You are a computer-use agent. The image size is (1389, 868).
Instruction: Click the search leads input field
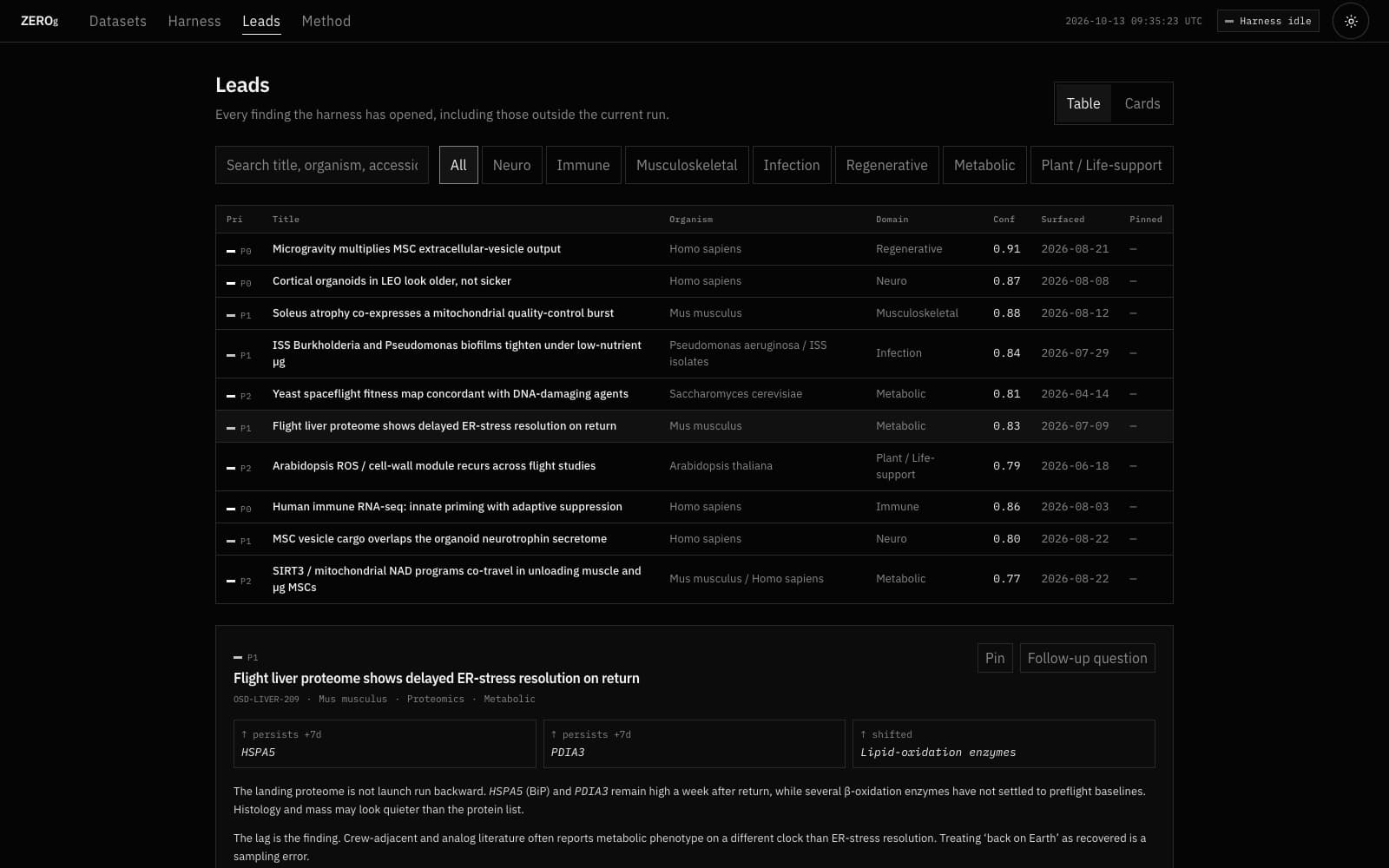tap(322, 165)
